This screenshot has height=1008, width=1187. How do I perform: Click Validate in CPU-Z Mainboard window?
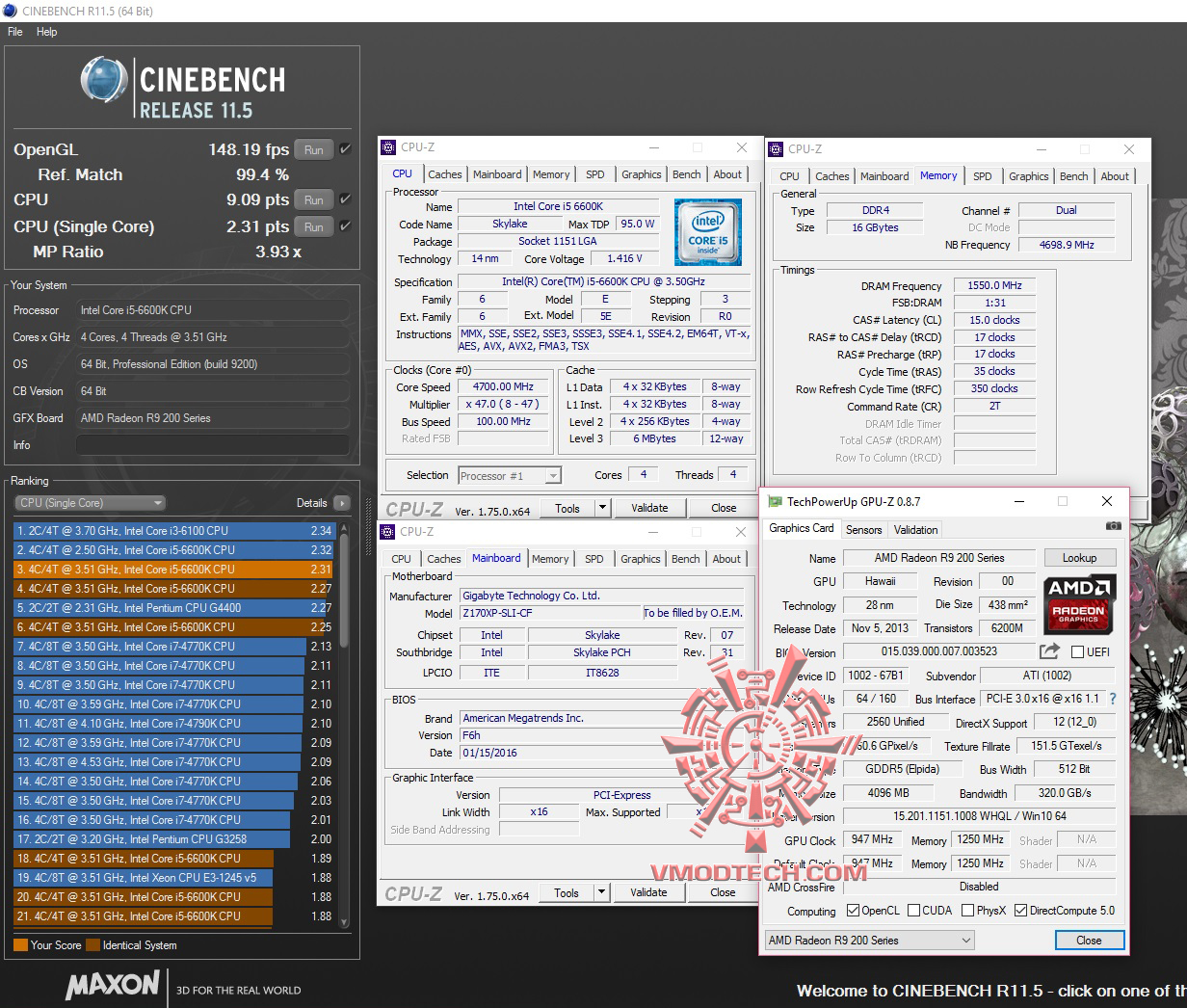(x=648, y=892)
